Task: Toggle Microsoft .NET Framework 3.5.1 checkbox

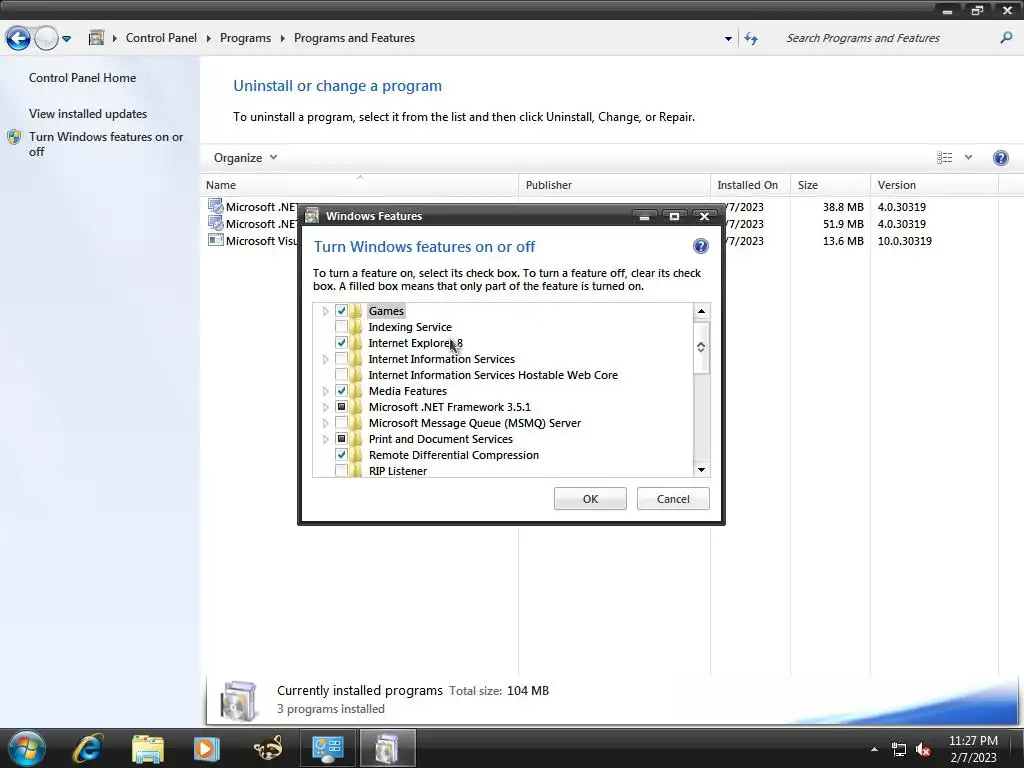Action: (341, 407)
